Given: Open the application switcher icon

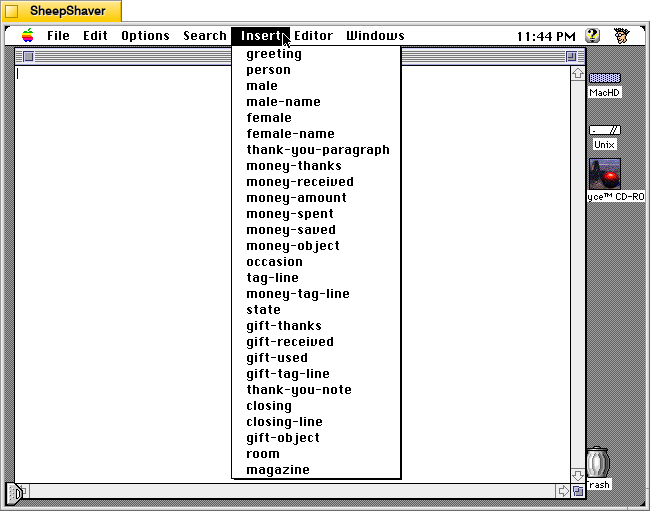Looking at the screenshot, I should pos(621,36).
